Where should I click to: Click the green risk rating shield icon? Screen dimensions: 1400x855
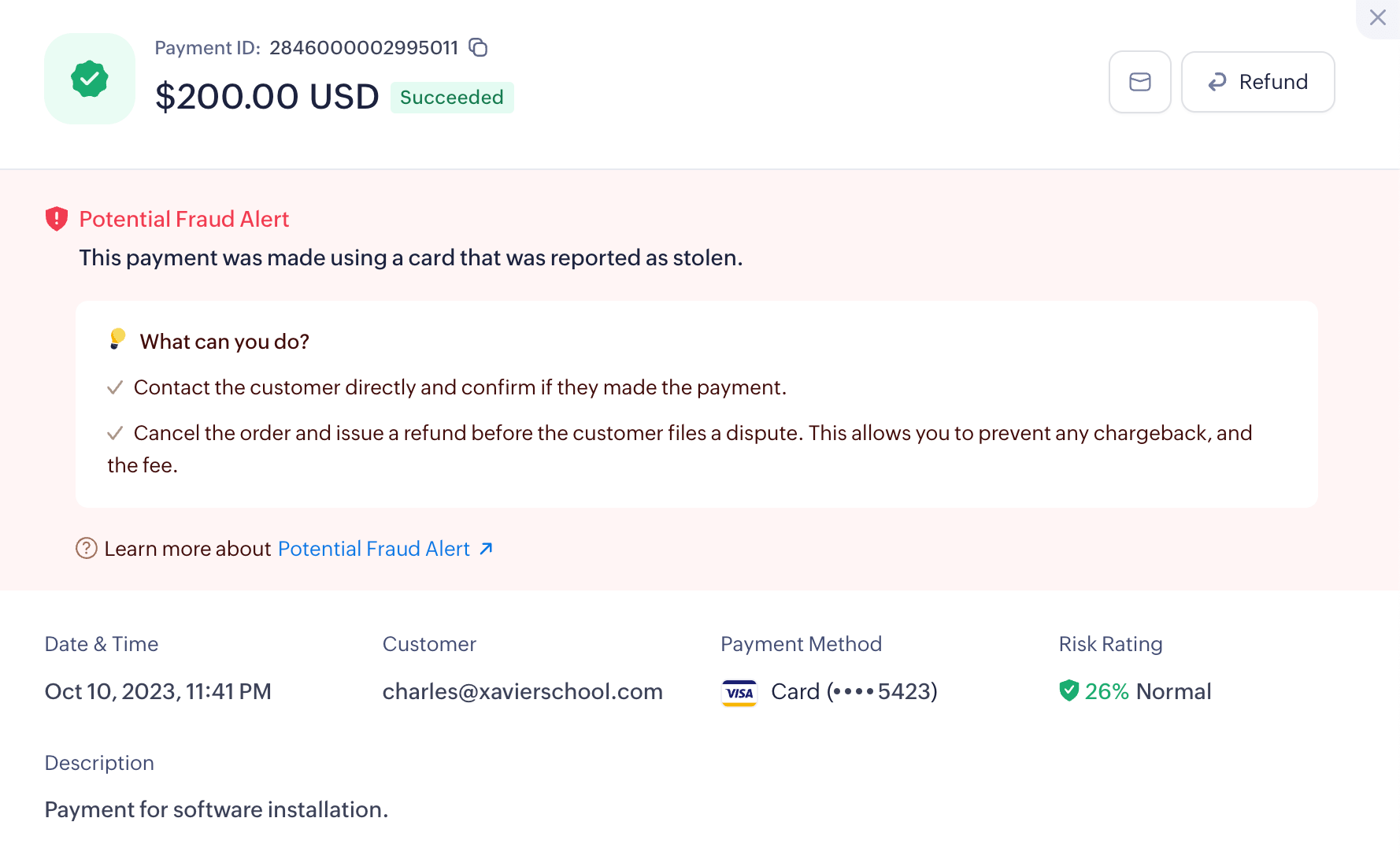[1069, 690]
